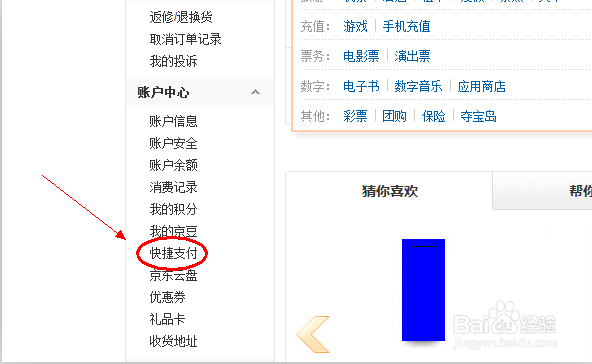Click the 电子书 link
Image resolution: width=592 pixels, height=364 pixels.
tap(361, 86)
